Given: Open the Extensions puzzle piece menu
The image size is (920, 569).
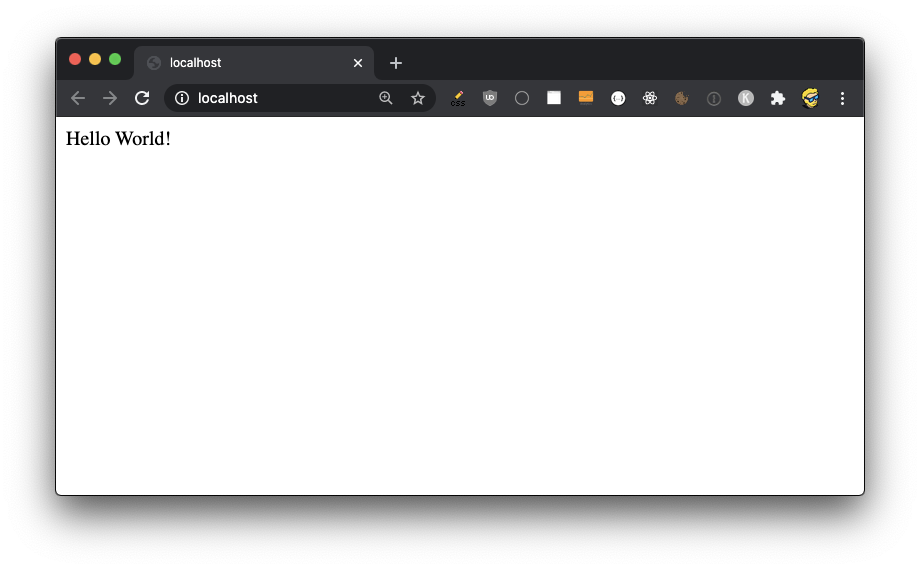Looking at the screenshot, I should pyautogui.click(x=778, y=98).
